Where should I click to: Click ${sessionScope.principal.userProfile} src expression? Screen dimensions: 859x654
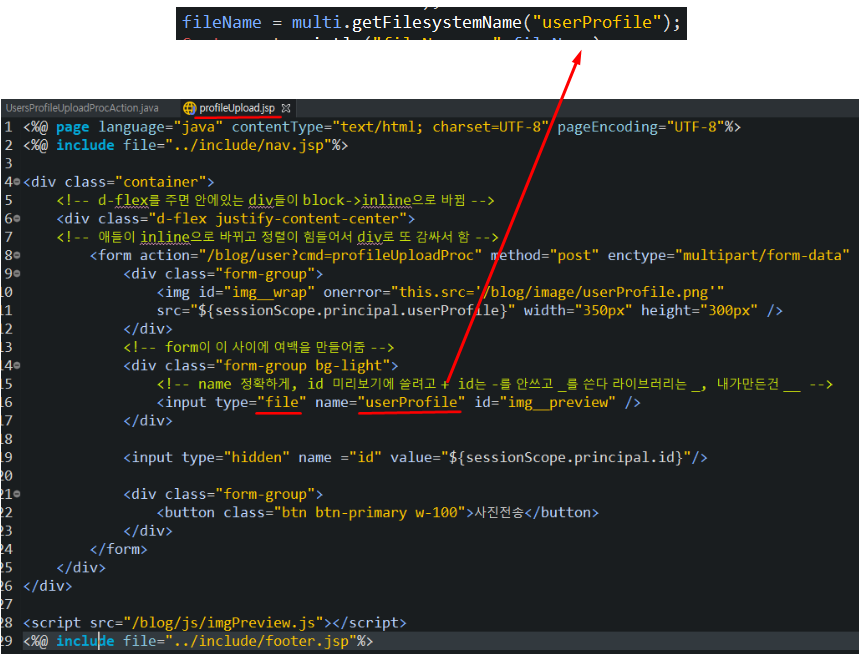pos(352,311)
